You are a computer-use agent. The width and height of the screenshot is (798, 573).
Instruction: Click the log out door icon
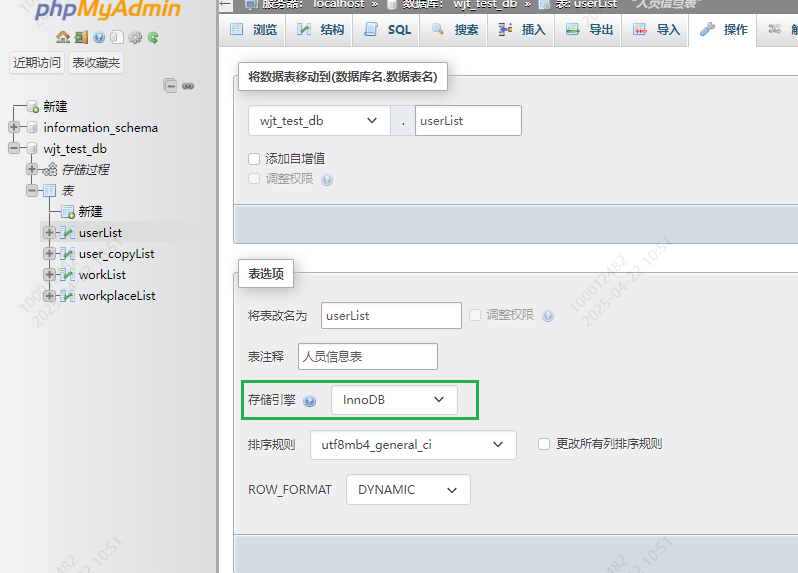81,37
